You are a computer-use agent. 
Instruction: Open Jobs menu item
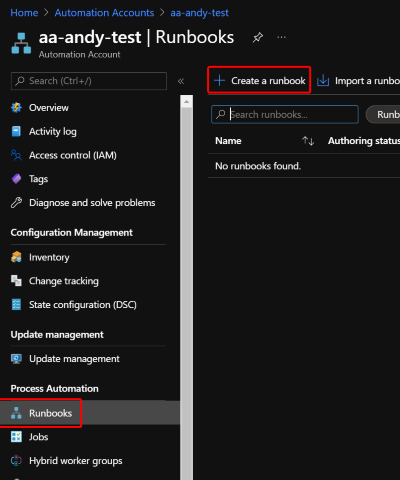tap(38, 437)
